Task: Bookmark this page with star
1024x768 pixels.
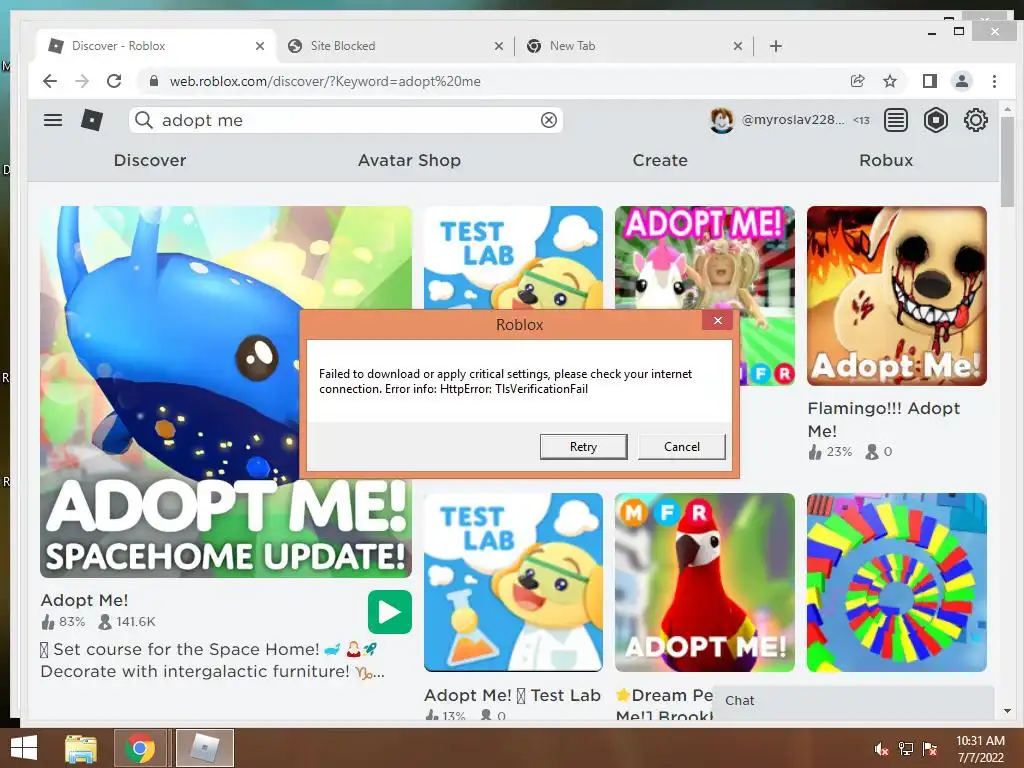Action: click(889, 81)
